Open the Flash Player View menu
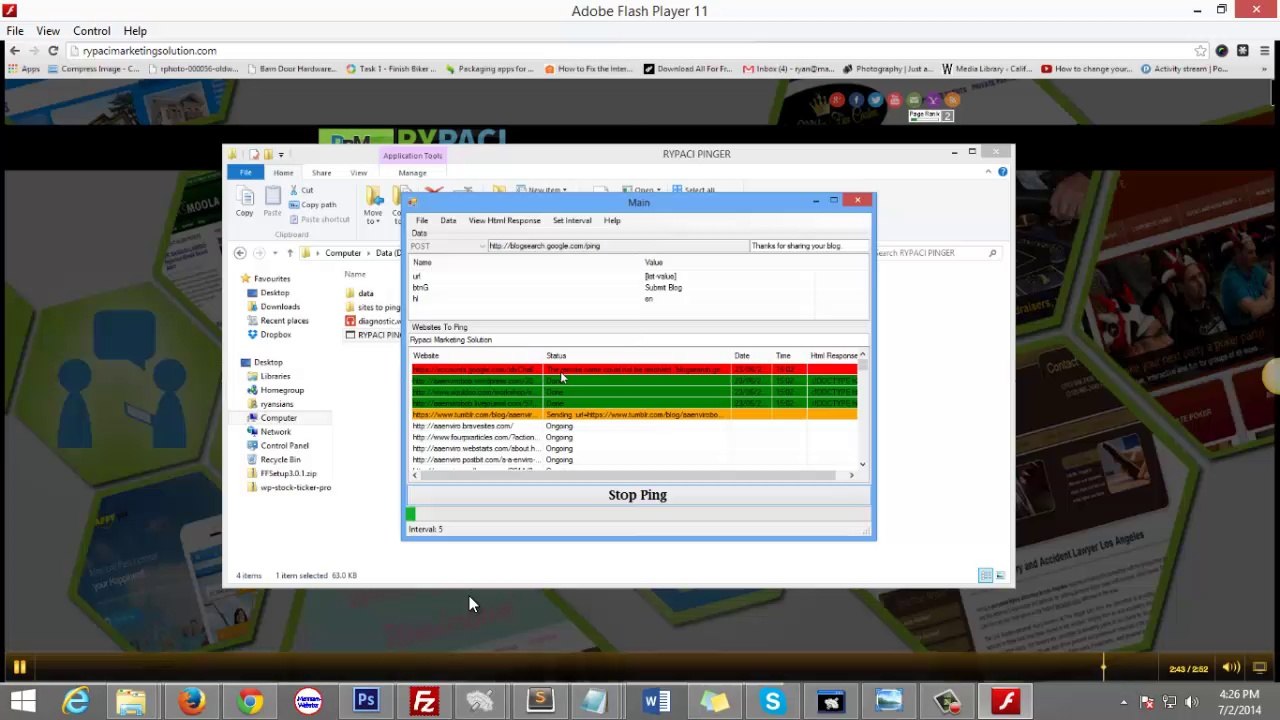 point(48,31)
